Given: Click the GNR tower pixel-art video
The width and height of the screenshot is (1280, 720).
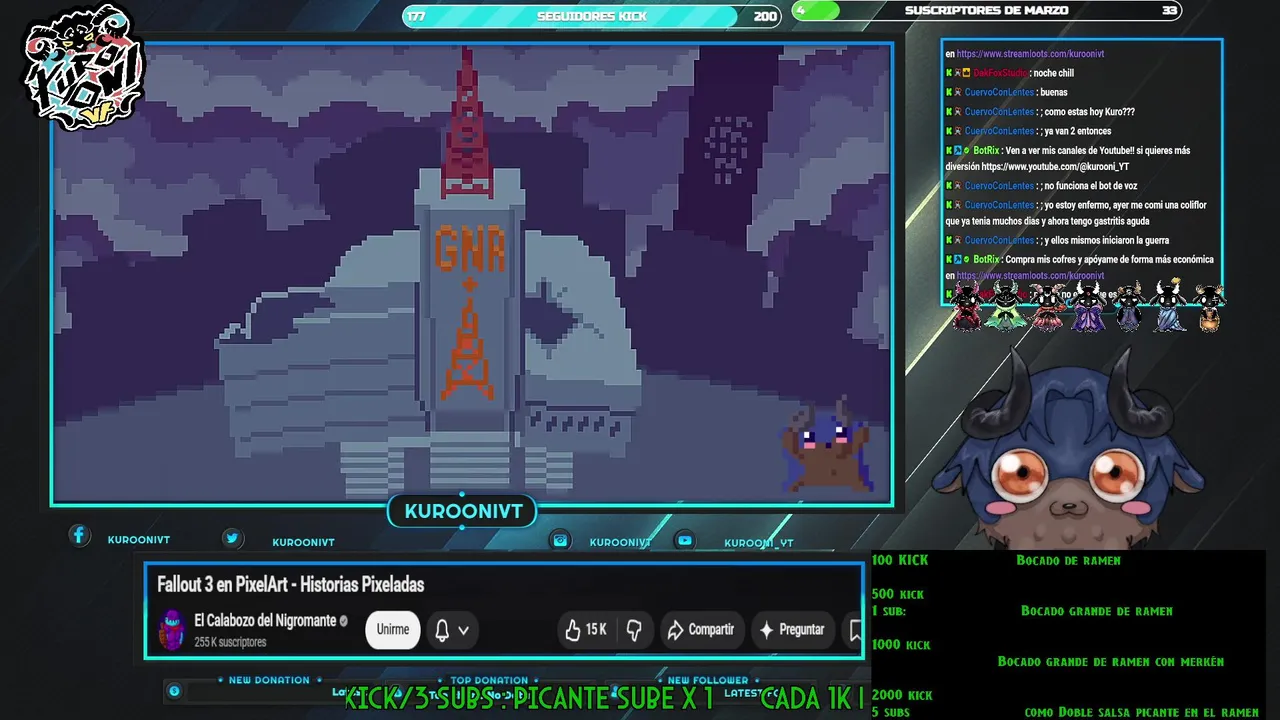Looking at the screenshot, I should (x=472, y=272).
